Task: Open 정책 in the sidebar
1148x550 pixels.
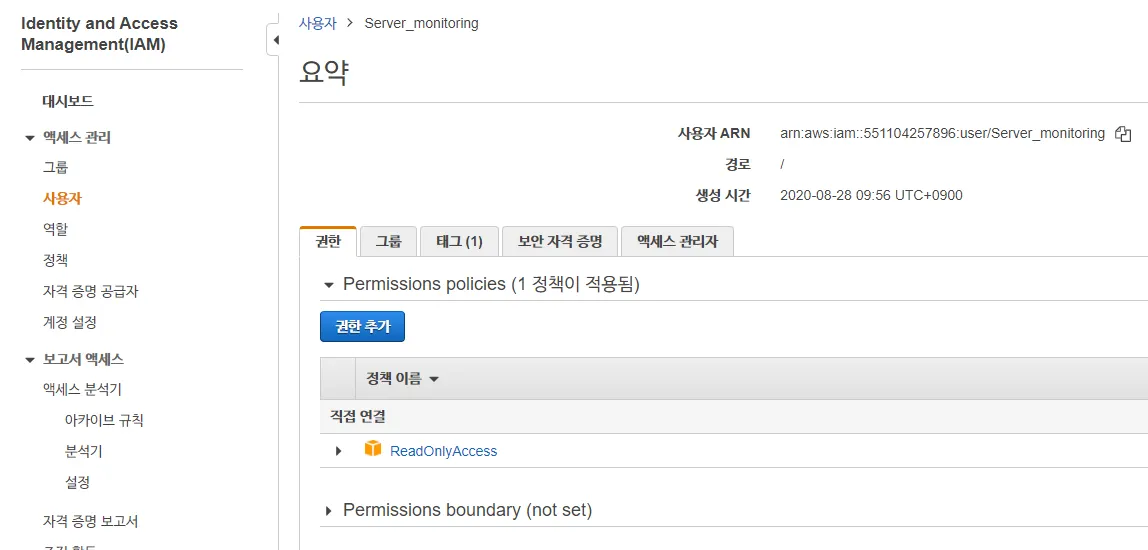Action: pyautogui.click(x=55, y=260)
